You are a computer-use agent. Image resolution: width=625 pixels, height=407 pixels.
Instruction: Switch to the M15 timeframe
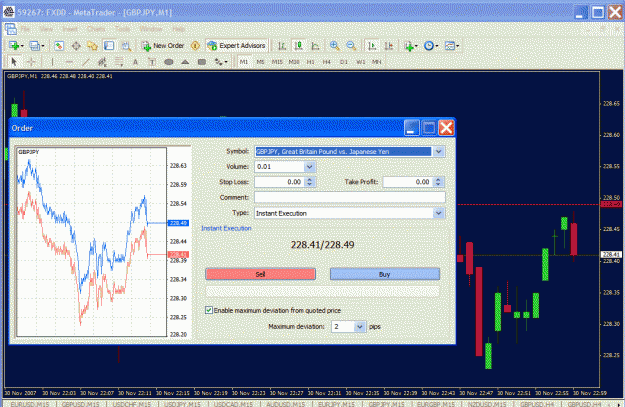[277, 62]
